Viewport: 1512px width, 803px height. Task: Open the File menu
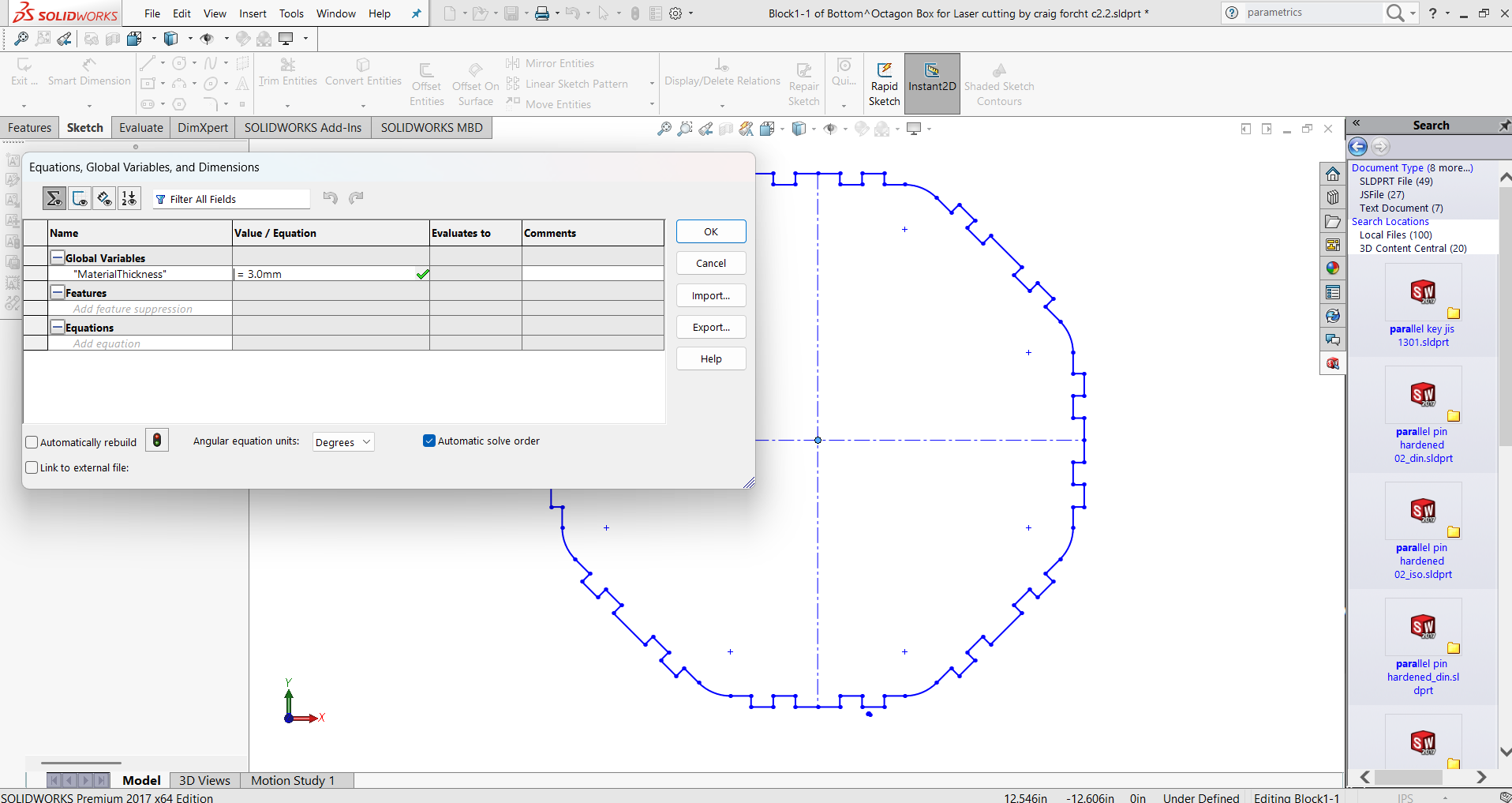pos(152,13)
